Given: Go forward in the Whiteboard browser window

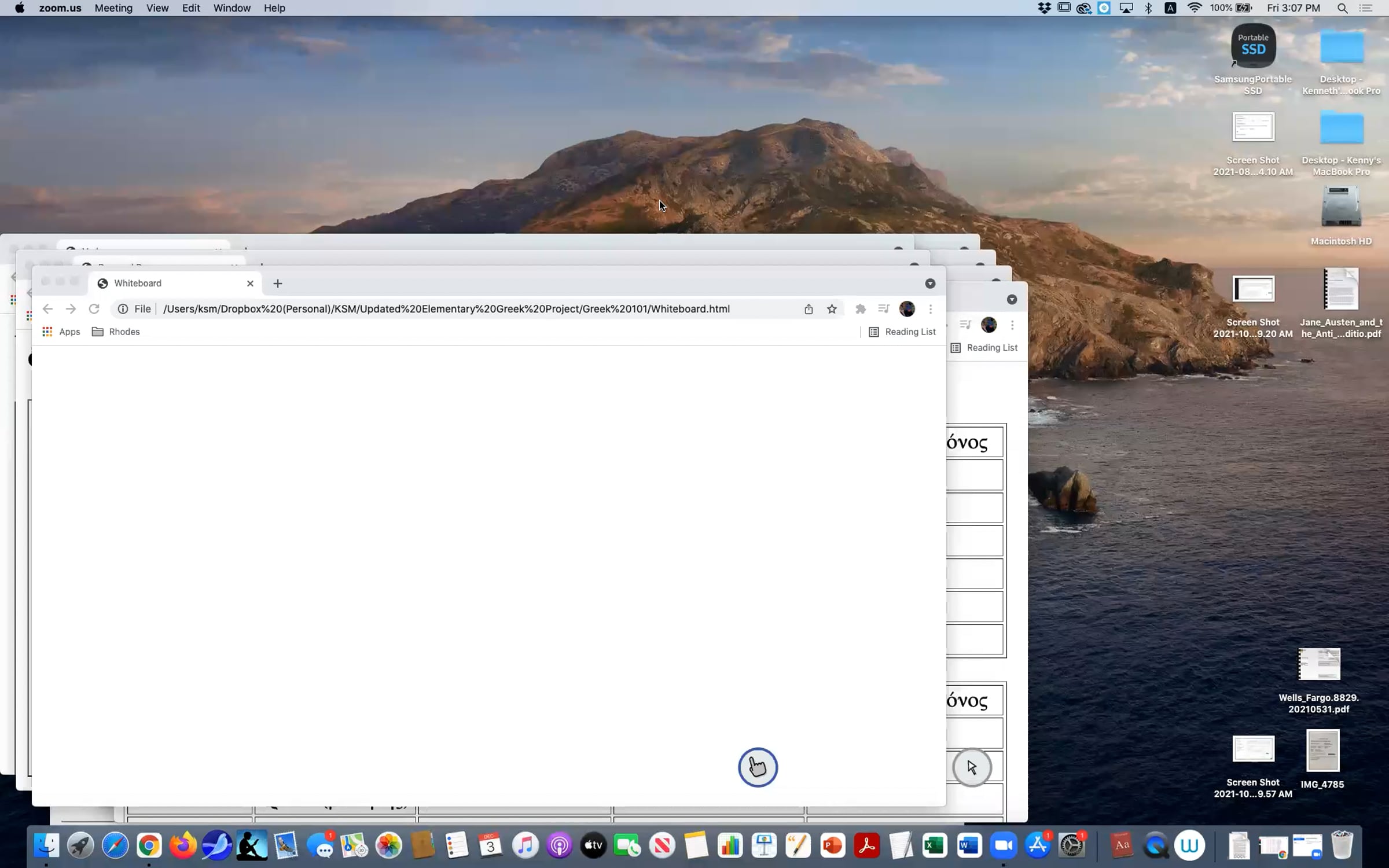Looking at the screenshot, I should (71, 309).
